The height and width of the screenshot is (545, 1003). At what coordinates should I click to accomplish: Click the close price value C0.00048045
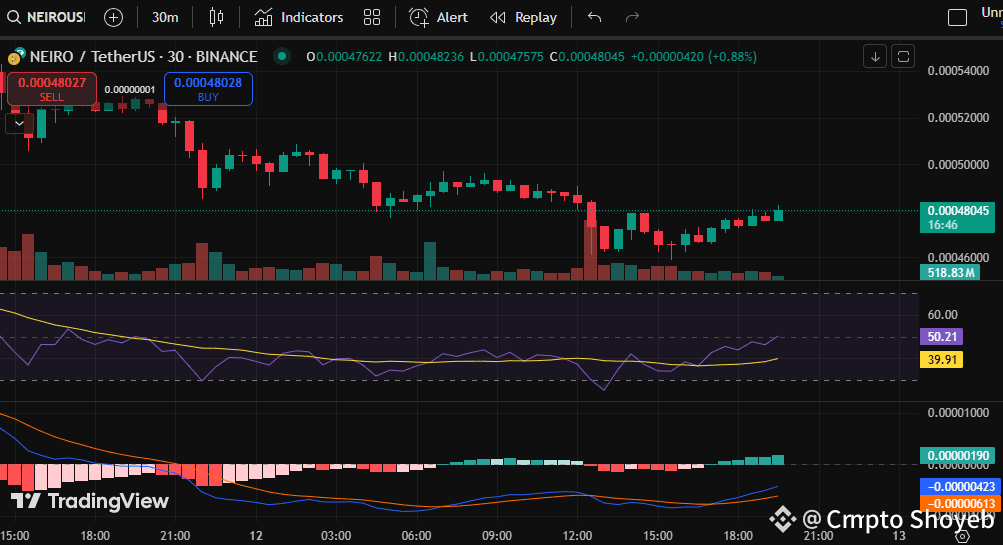587,57
